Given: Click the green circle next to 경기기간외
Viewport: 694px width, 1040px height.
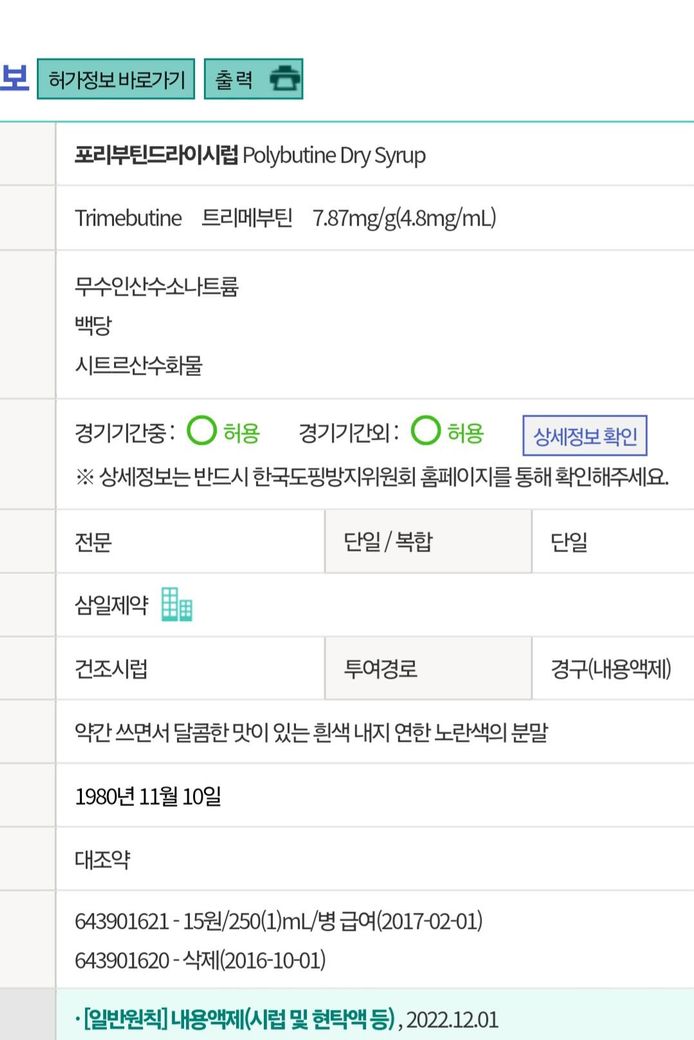Looking at the screenshot, I should (426, 432).
